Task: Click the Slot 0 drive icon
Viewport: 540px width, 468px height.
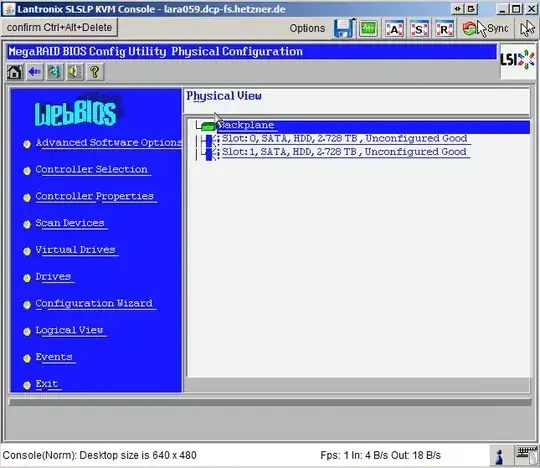Action: point(209,140)
